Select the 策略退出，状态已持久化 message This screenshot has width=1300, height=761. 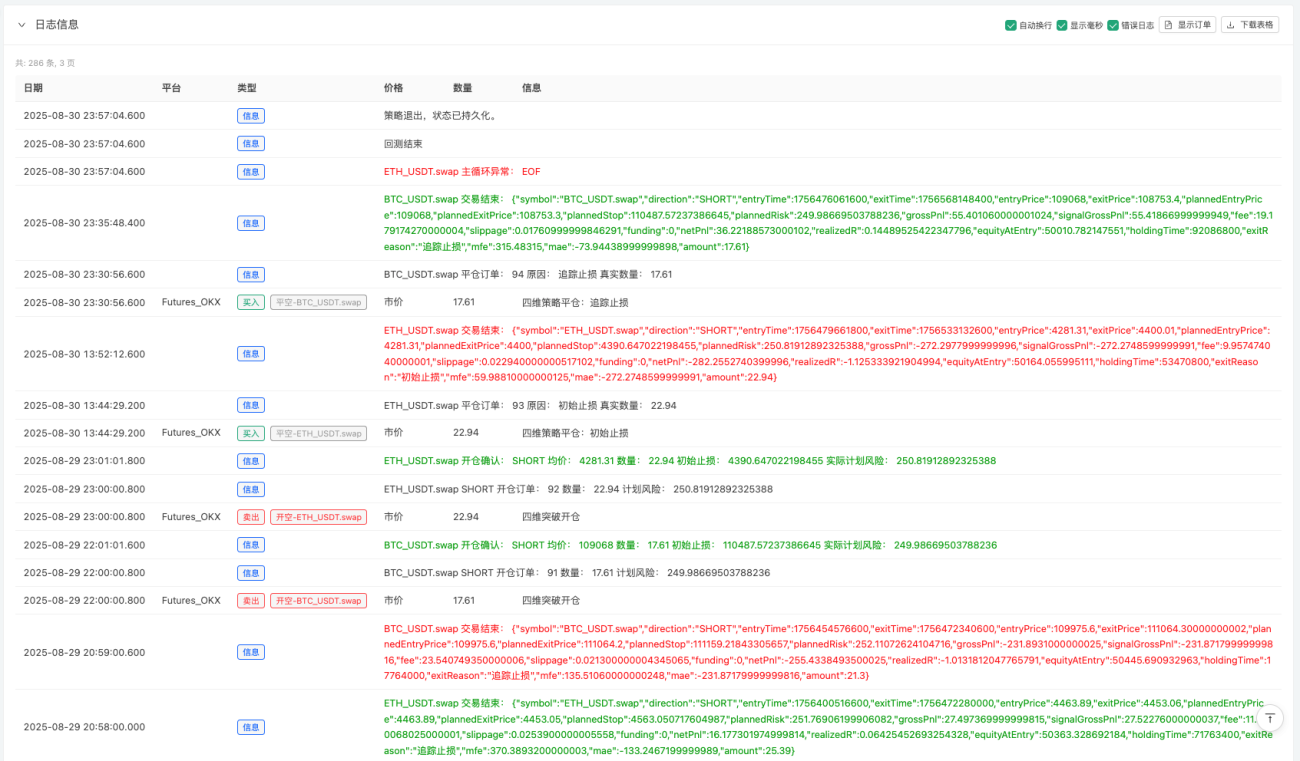coord(441,116)
